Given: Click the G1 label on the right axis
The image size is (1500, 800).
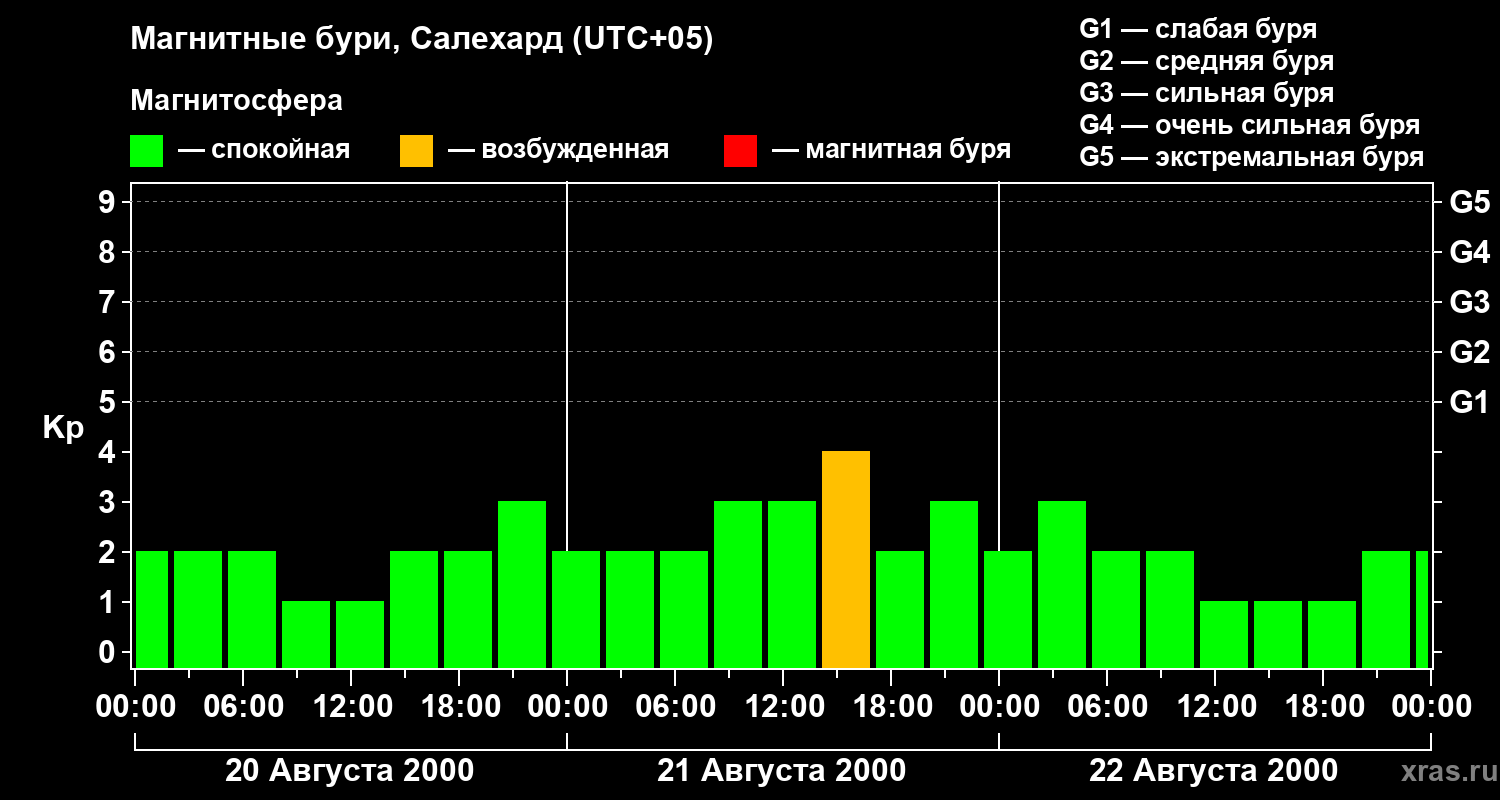Looking at the screenshot, I should coord(1469,402).
